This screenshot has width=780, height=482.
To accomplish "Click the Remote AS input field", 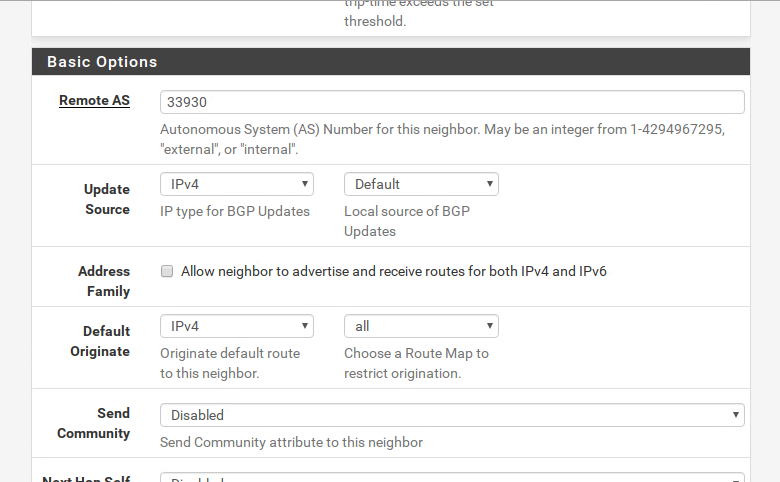I will 452,102.
